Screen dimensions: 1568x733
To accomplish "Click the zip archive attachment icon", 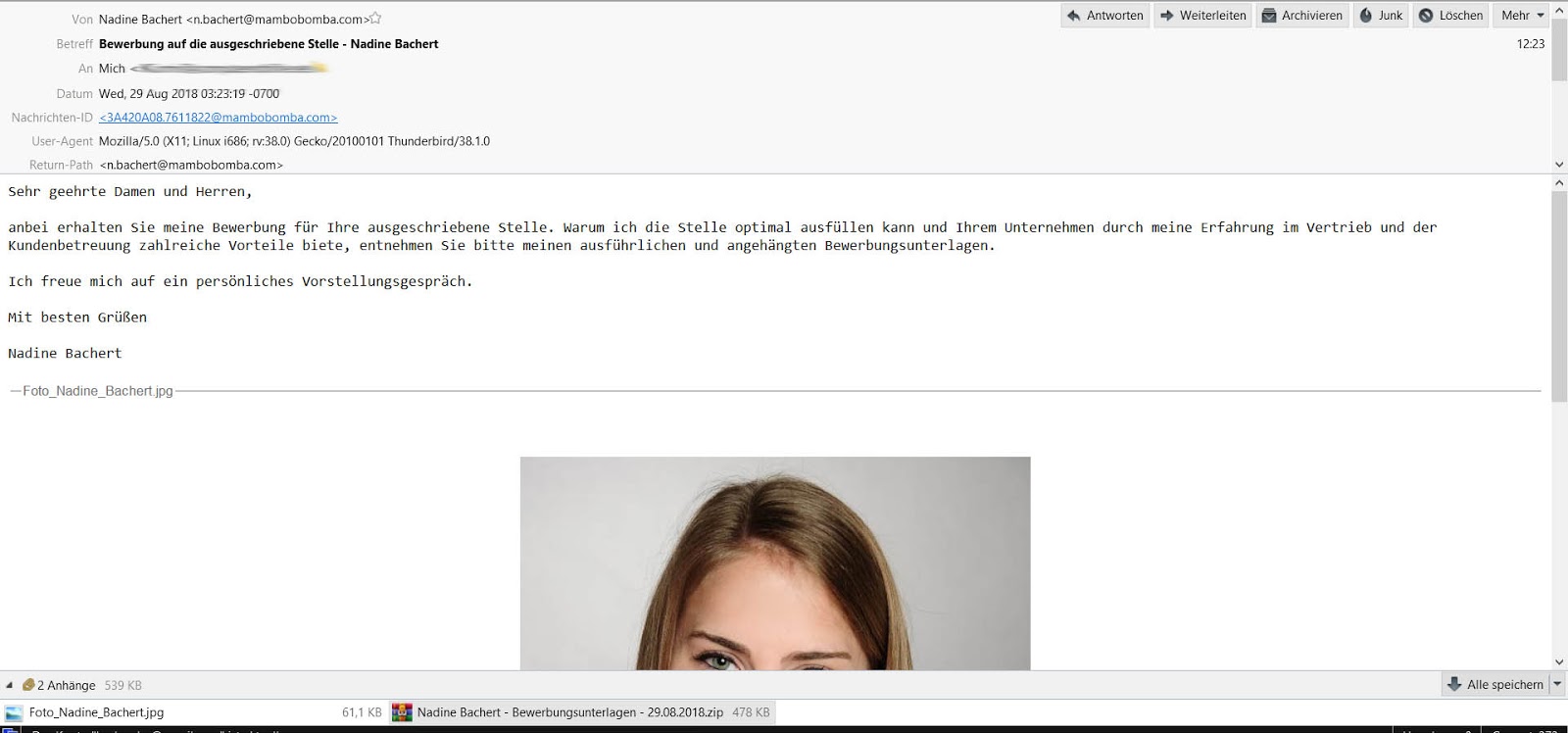I will (x=402, y=713).
